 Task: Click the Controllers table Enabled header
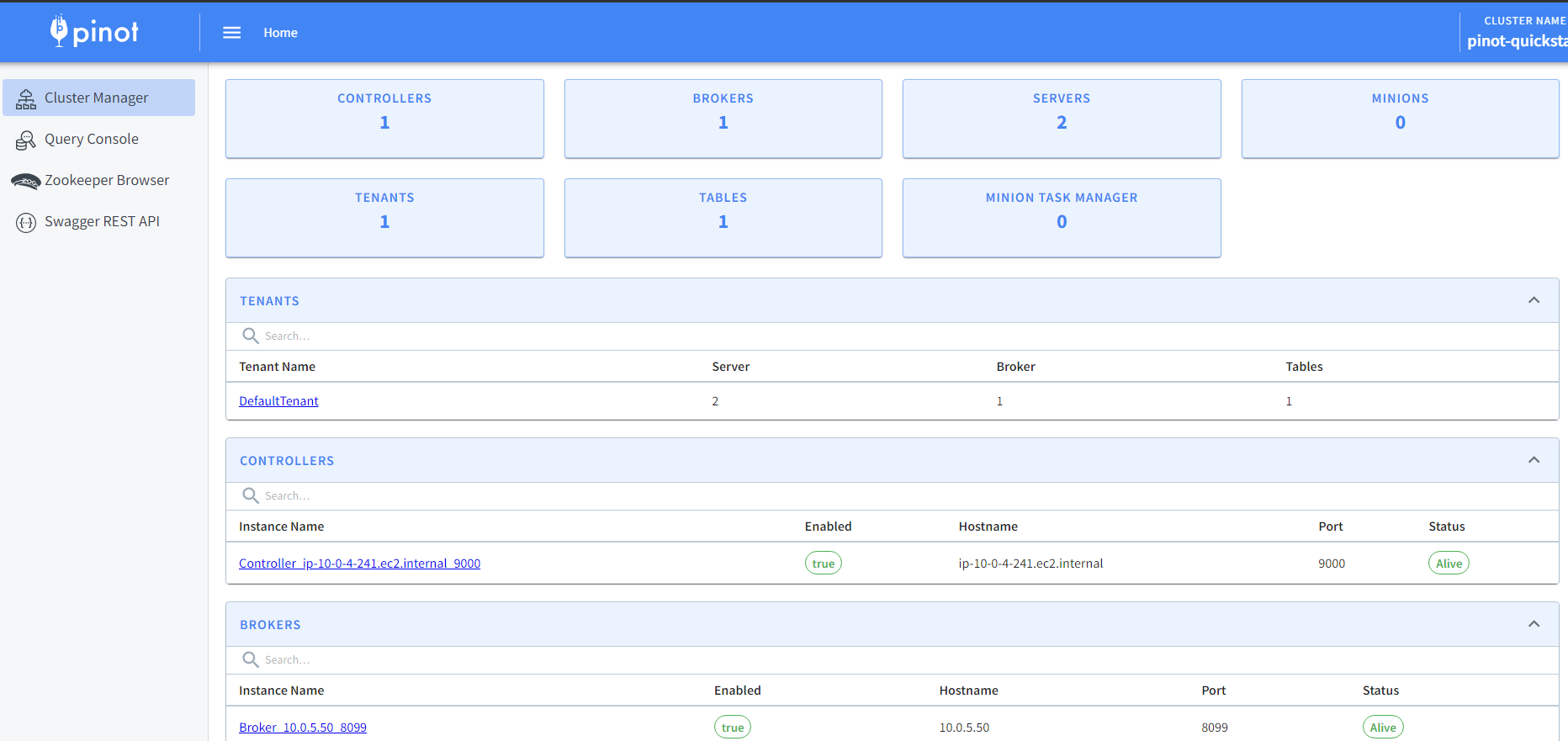click(828, 527)
